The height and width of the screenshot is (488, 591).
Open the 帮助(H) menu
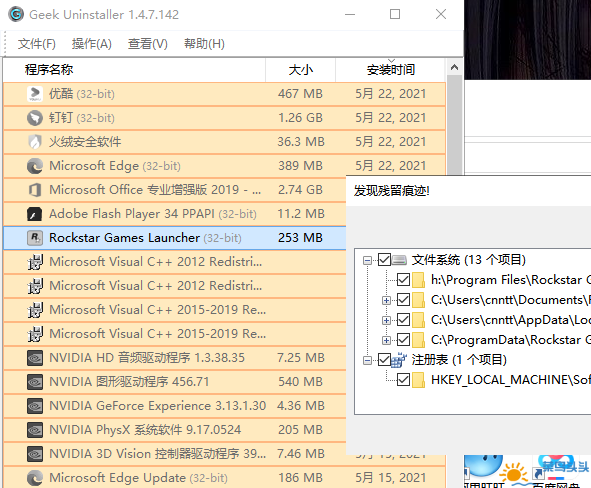pos(204,44)
